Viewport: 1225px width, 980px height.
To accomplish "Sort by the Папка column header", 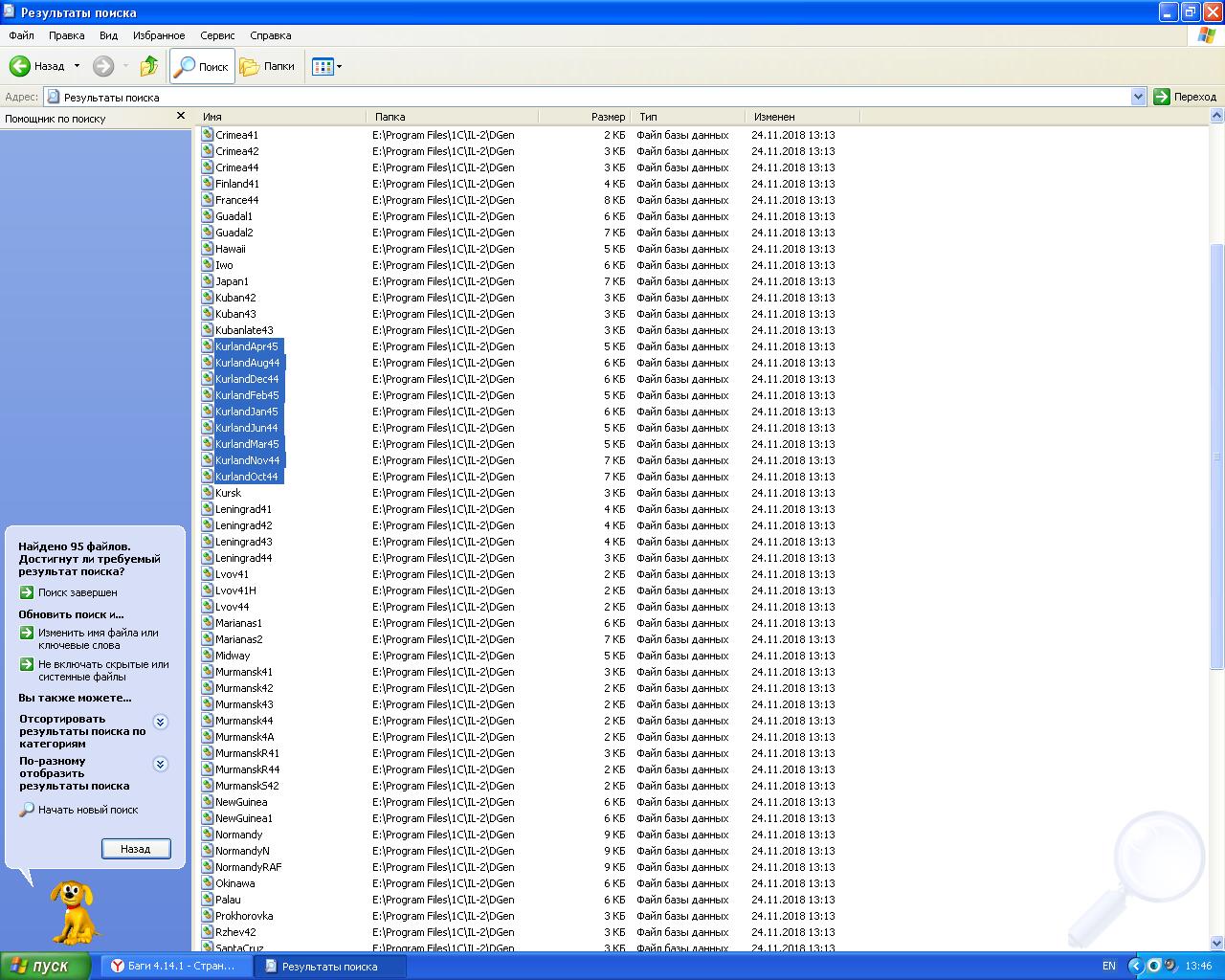I will (452, 117).
